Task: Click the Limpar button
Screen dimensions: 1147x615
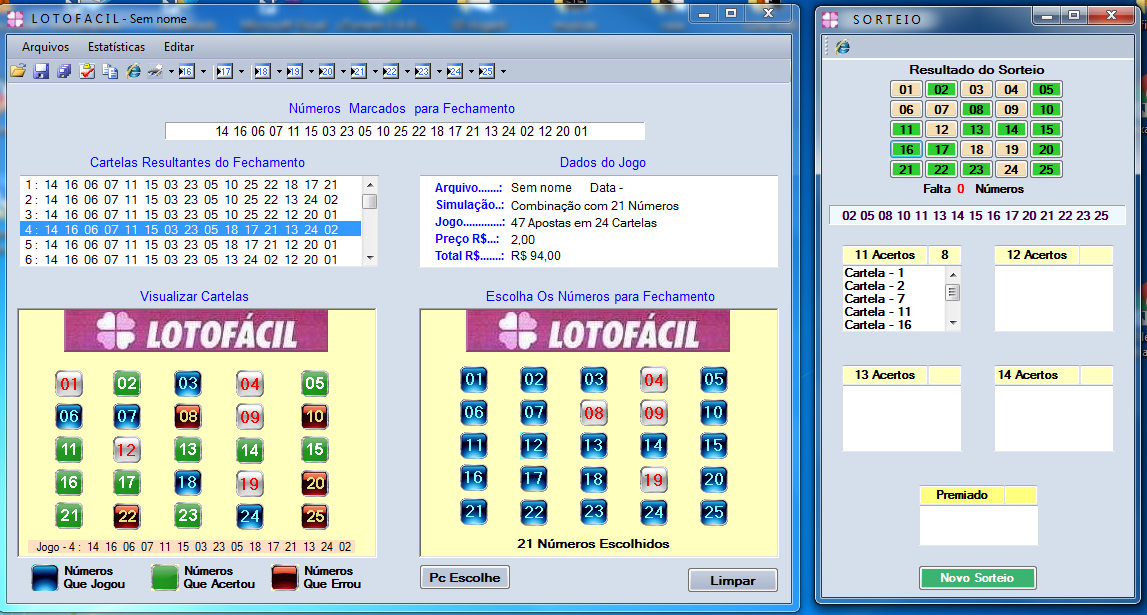Action: [x=732, y=581]
